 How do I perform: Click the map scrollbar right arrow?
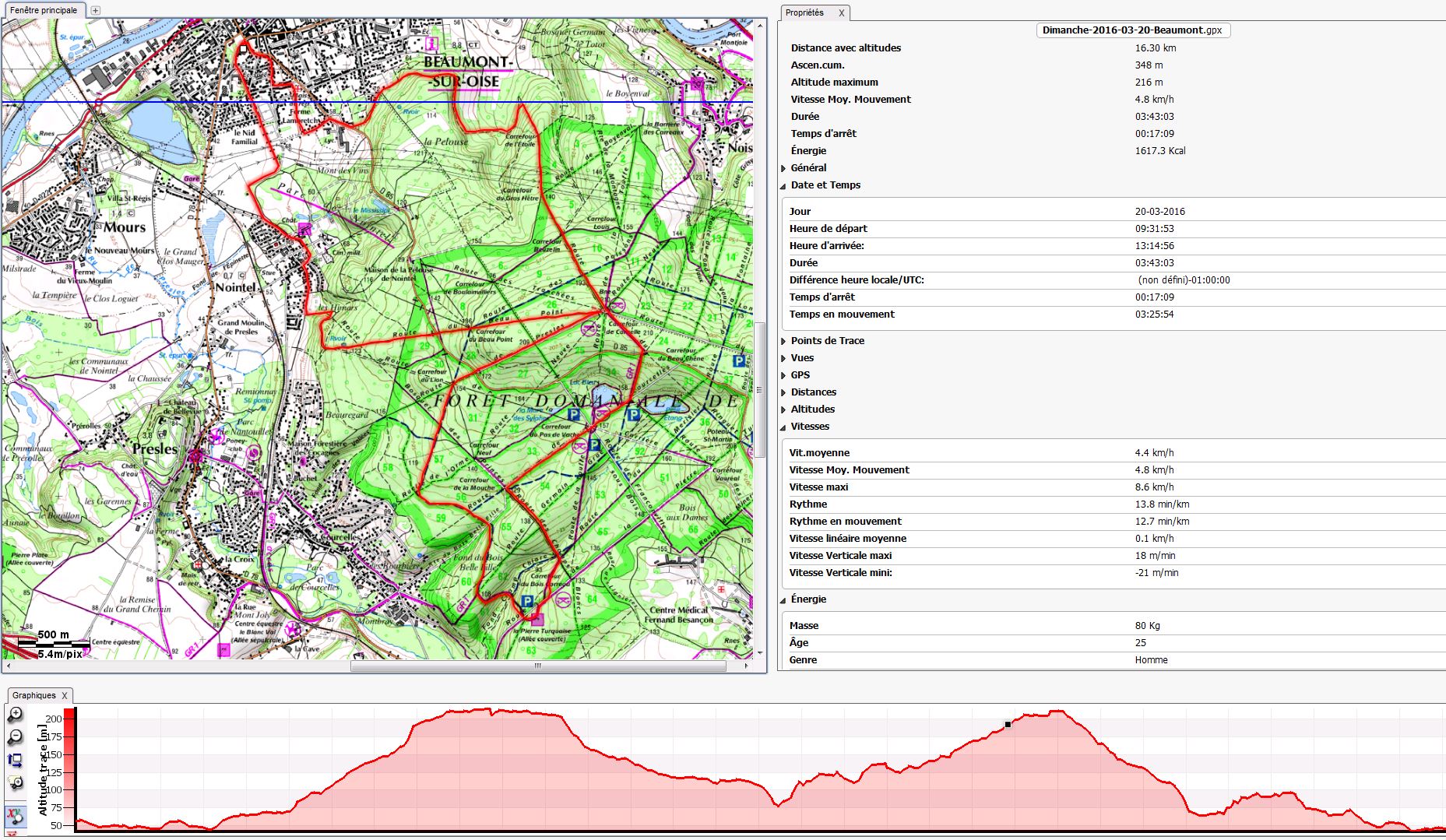[x=746, y=666]
